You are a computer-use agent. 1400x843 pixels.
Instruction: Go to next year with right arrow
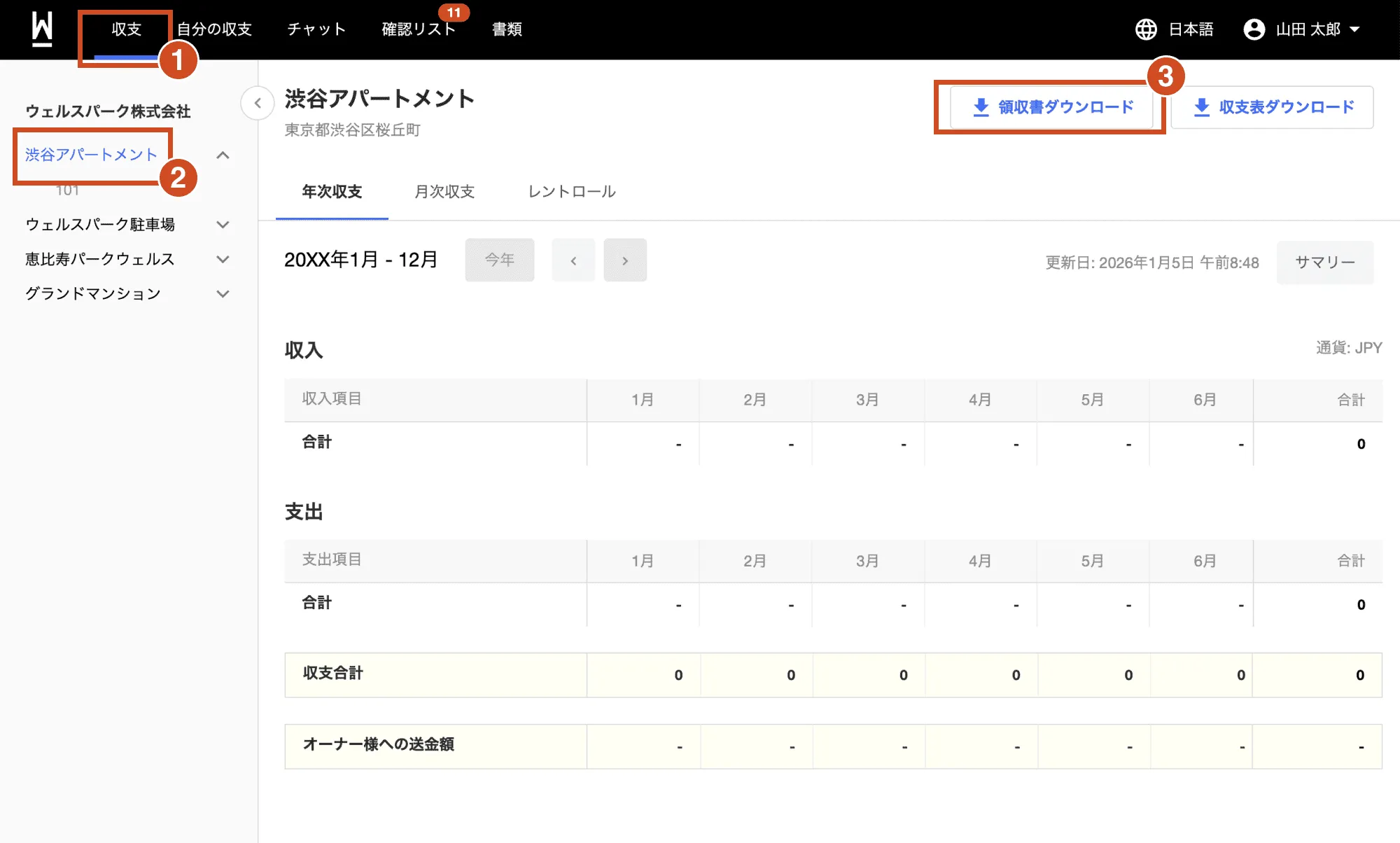click(x=625, y=260)
